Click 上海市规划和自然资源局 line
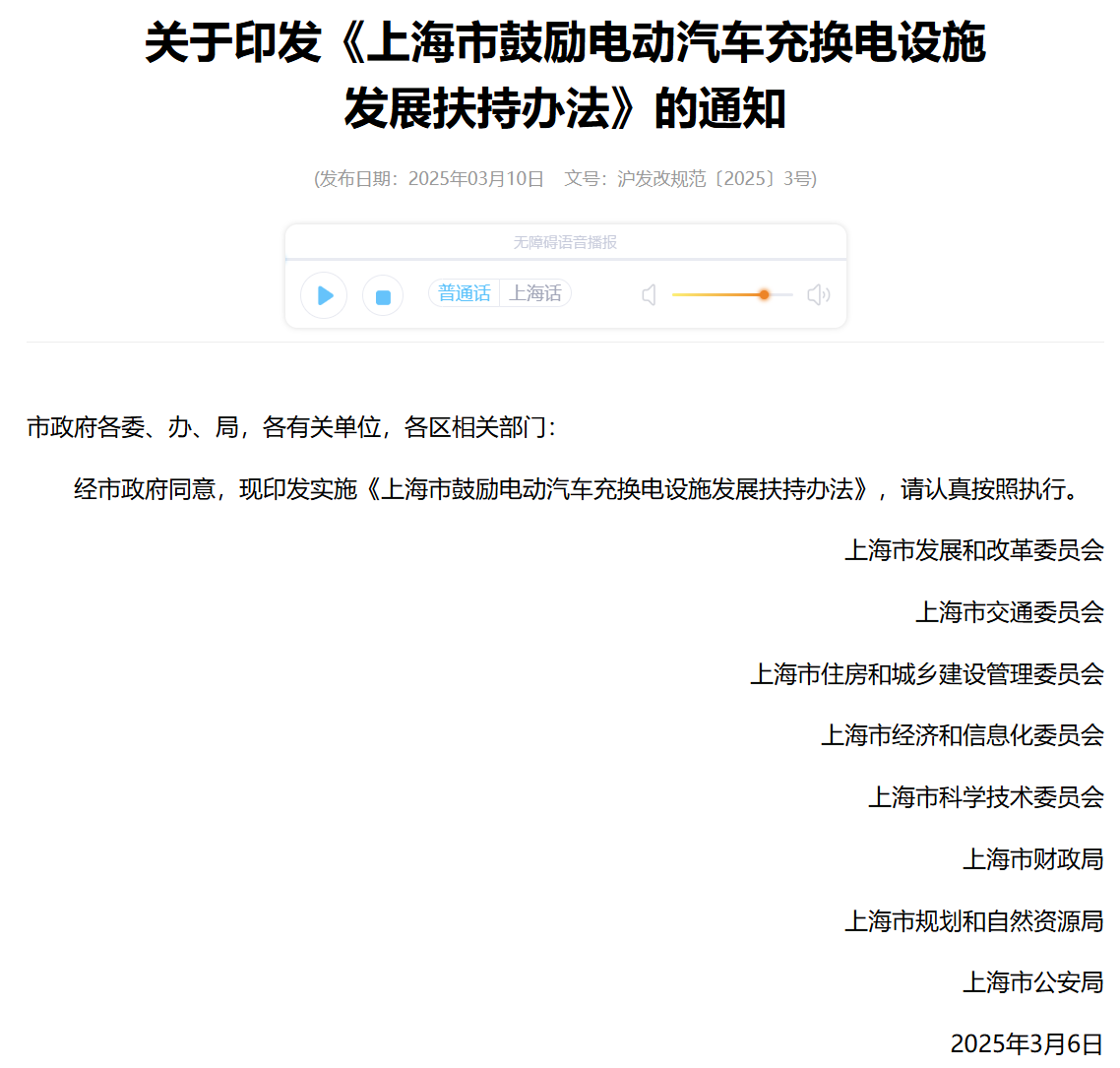The image size is (1120, 1068). pos(974,920)
